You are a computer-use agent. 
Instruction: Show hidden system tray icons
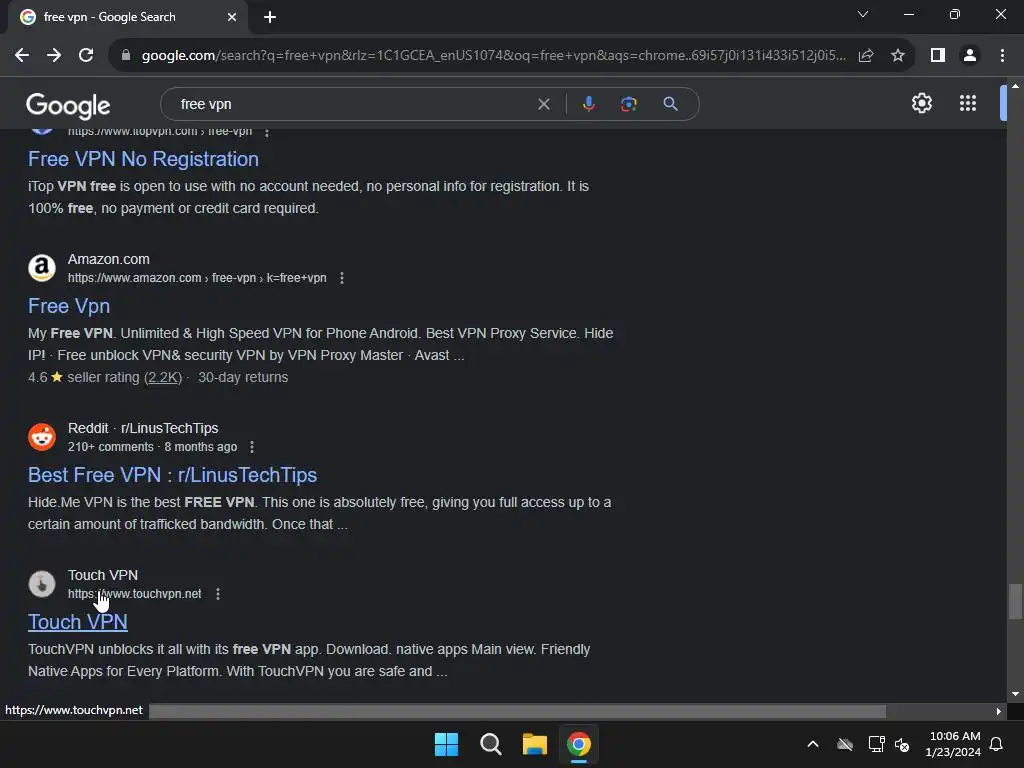813,744
